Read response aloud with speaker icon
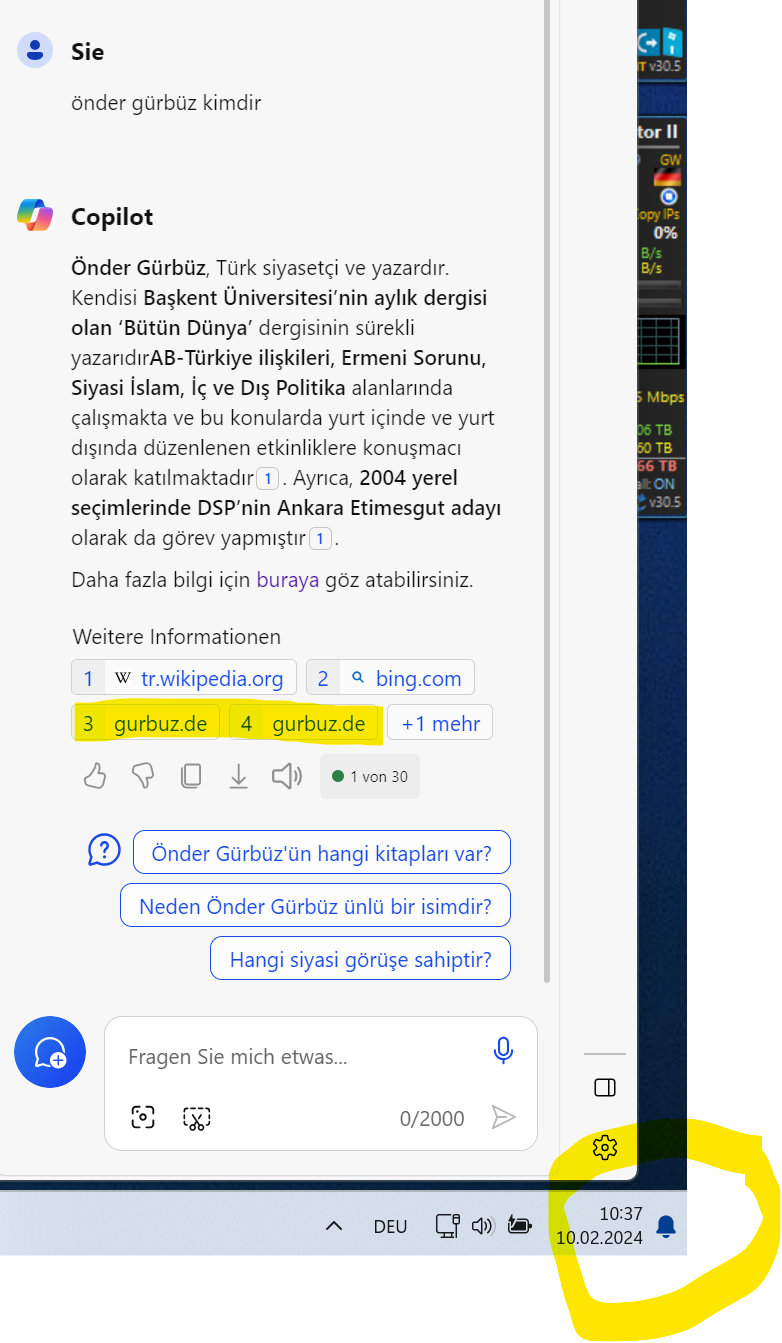Screen dimensions: 782x1343 [x=287, y=776]
